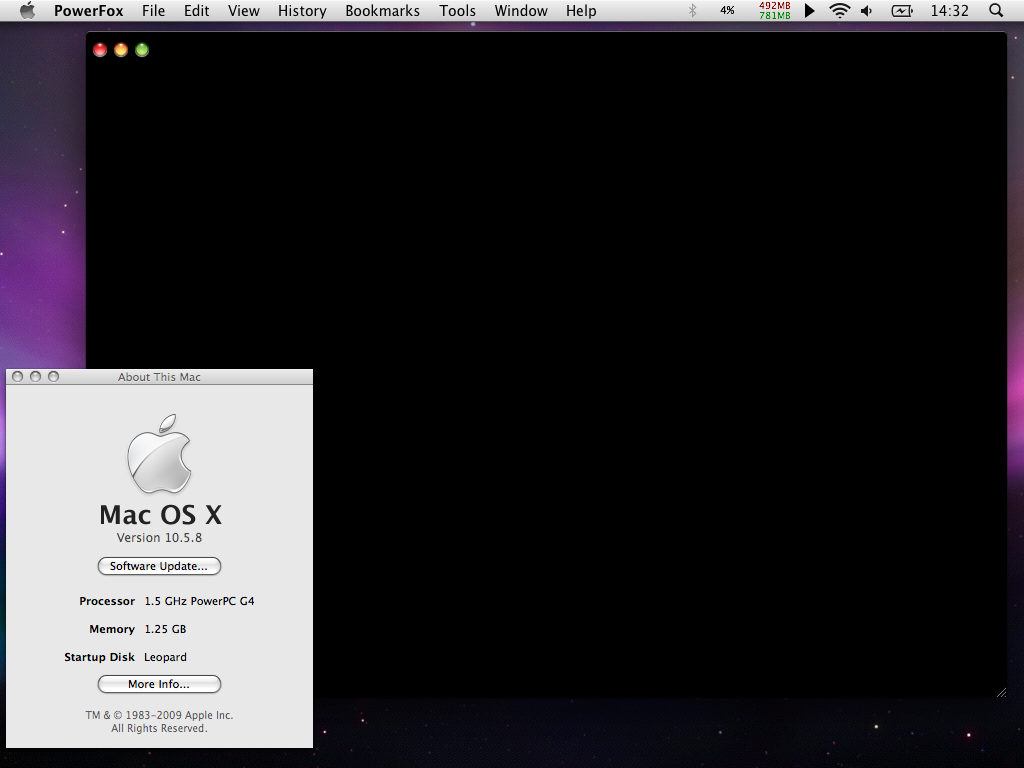This screenshot has width=1024, height=768.
Task: Zoom the About This Mac window
Action: 54,377
